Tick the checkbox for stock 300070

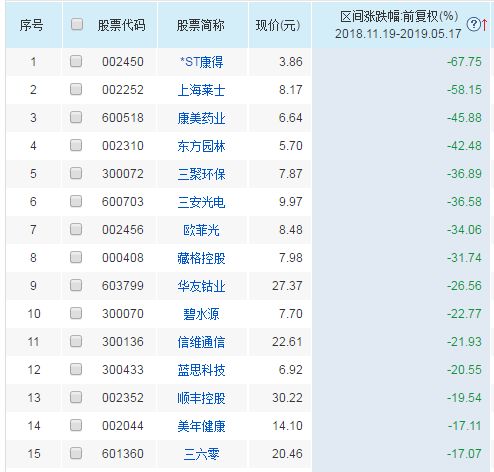click(76, 313)
